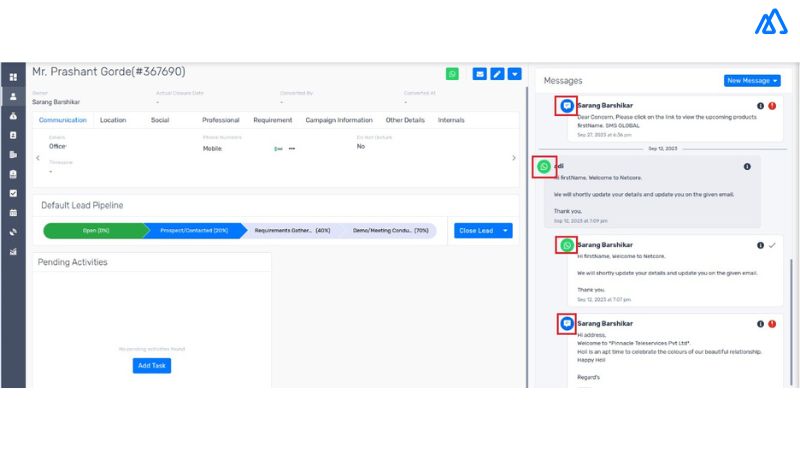The height and width of the screenshot is (450, 800).
Task: Open the blue caret dropdown beside edit icon
Action: point(514,74)
